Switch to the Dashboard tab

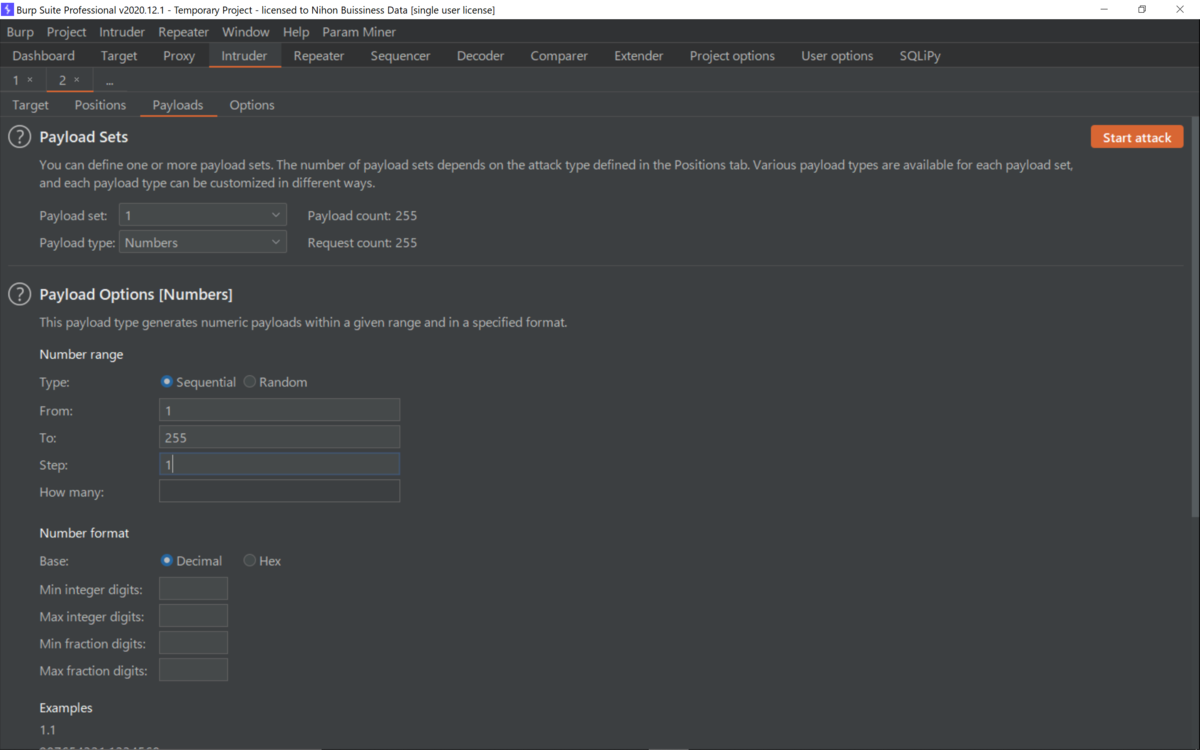pos(44,56)
